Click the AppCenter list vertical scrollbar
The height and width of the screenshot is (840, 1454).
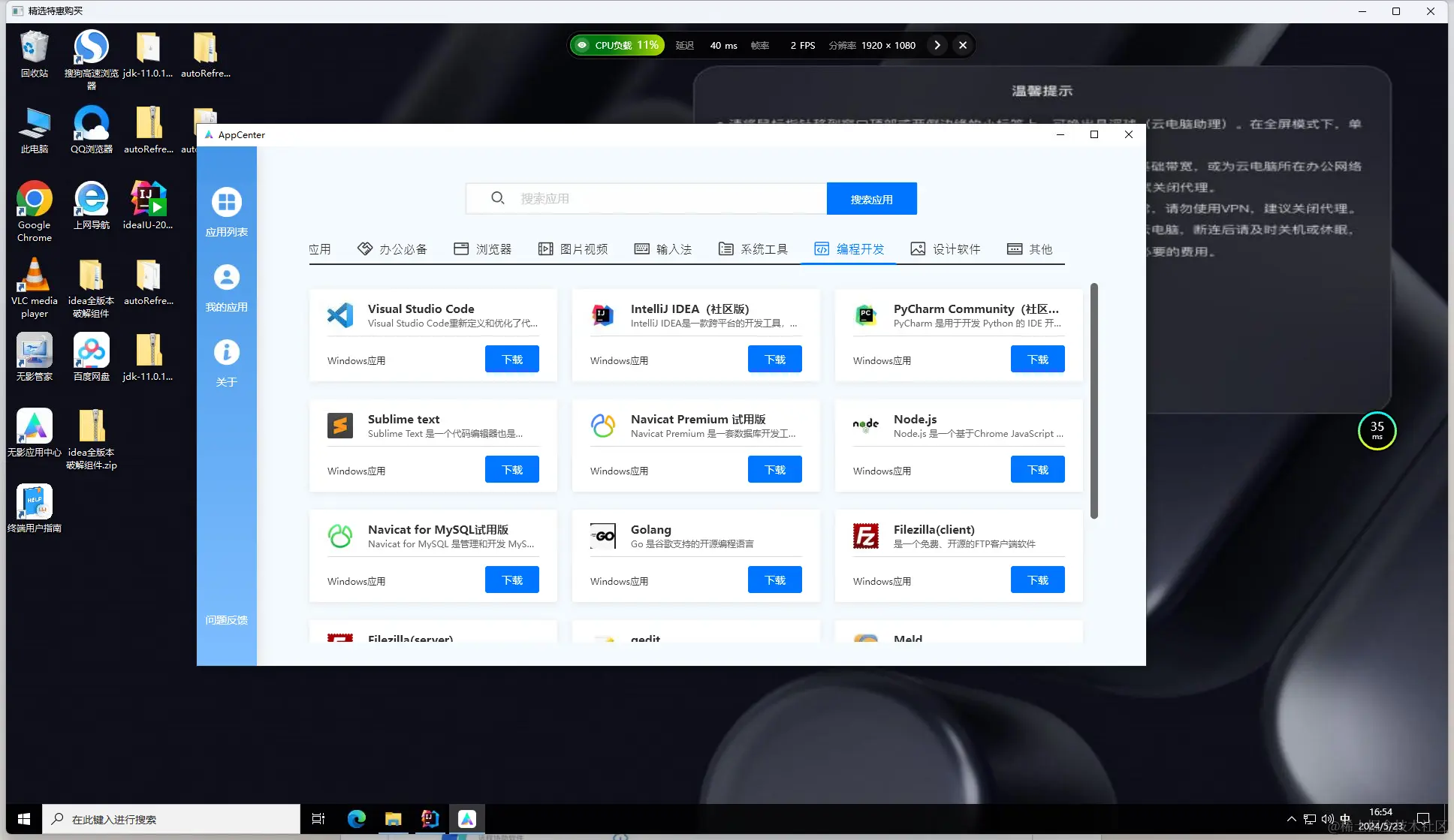point(1094,401)
